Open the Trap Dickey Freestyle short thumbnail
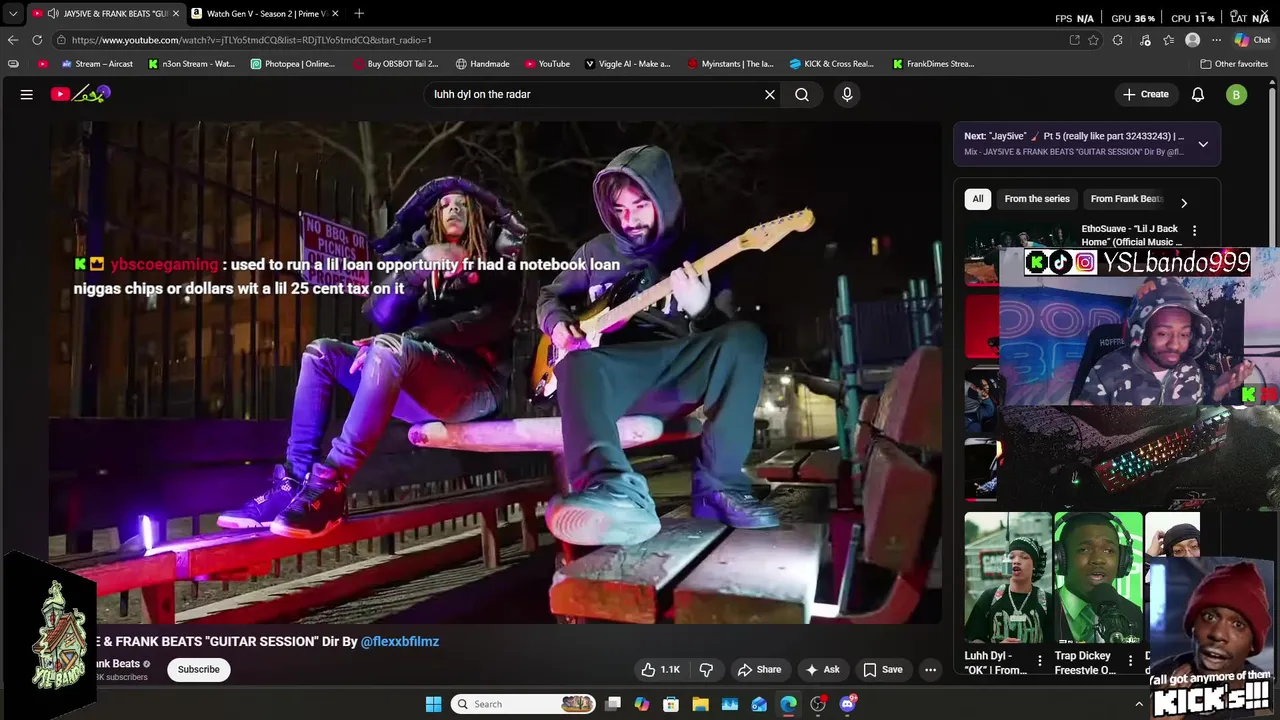This screenshot has height=720, width=1280. click(1098, 578)
